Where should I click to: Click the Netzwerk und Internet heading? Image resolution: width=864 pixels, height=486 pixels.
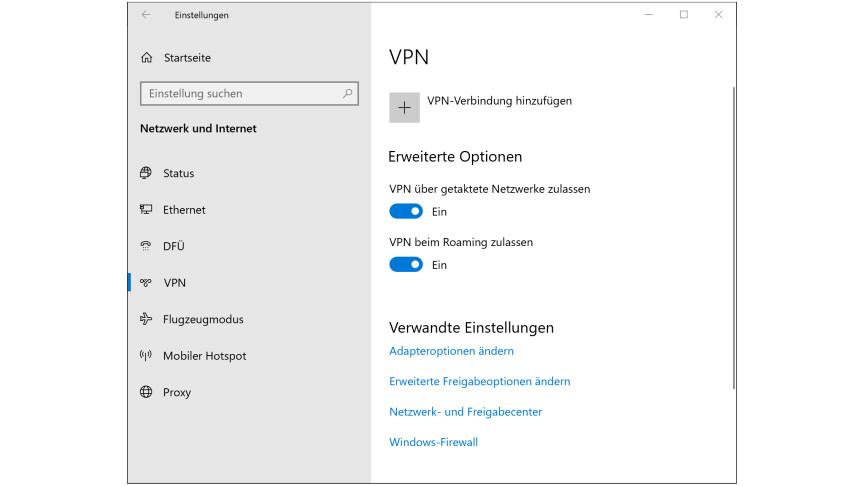(x=198, y=128)
